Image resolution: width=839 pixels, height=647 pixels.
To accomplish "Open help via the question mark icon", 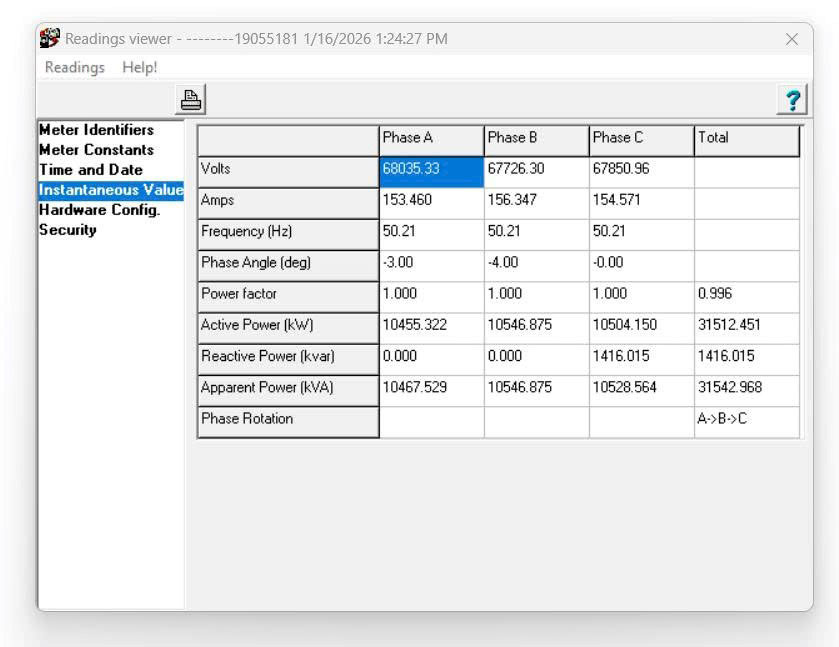I will tap(792, 100).
